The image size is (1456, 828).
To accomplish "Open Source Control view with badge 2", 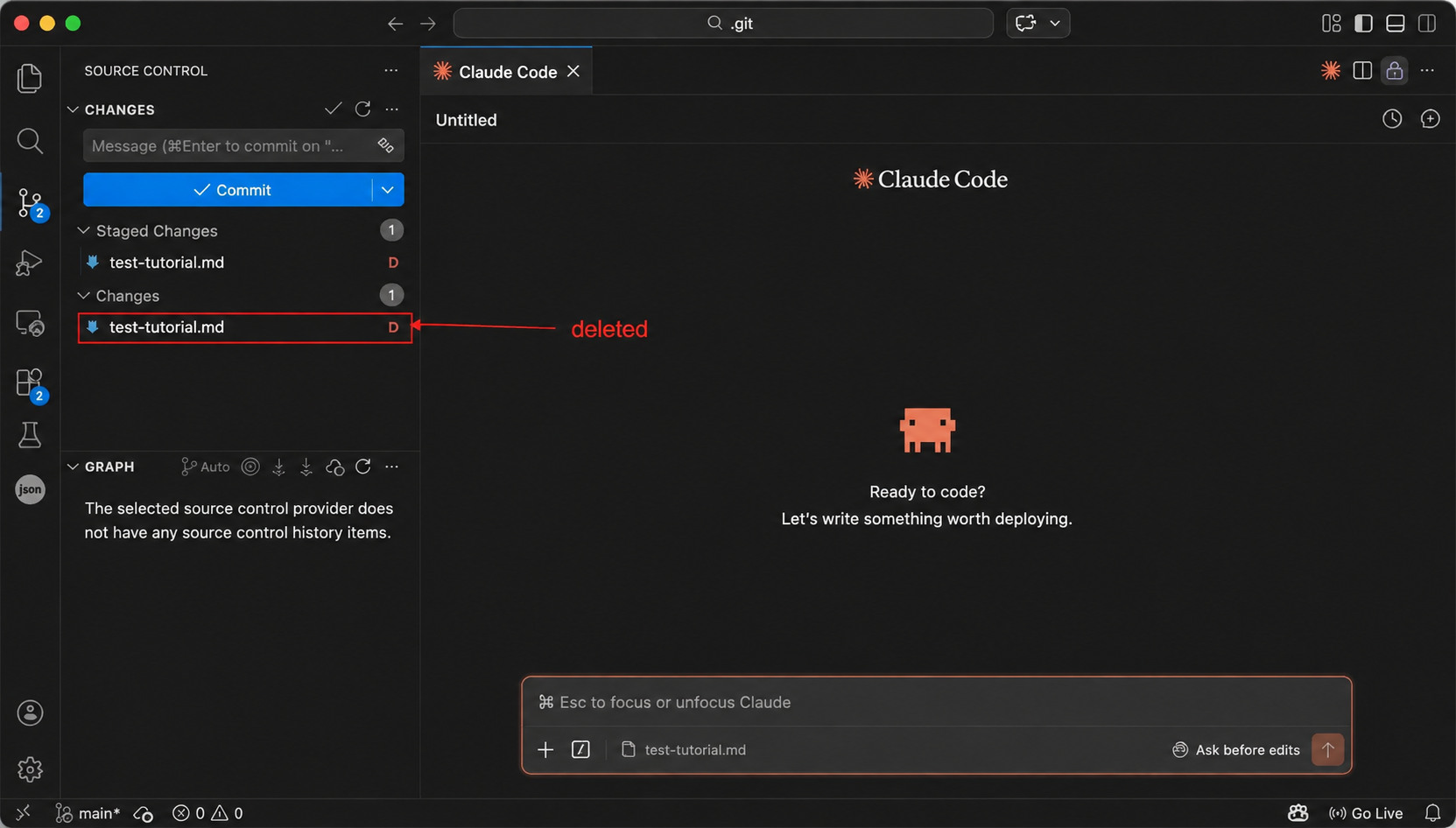I will [32, 203].
